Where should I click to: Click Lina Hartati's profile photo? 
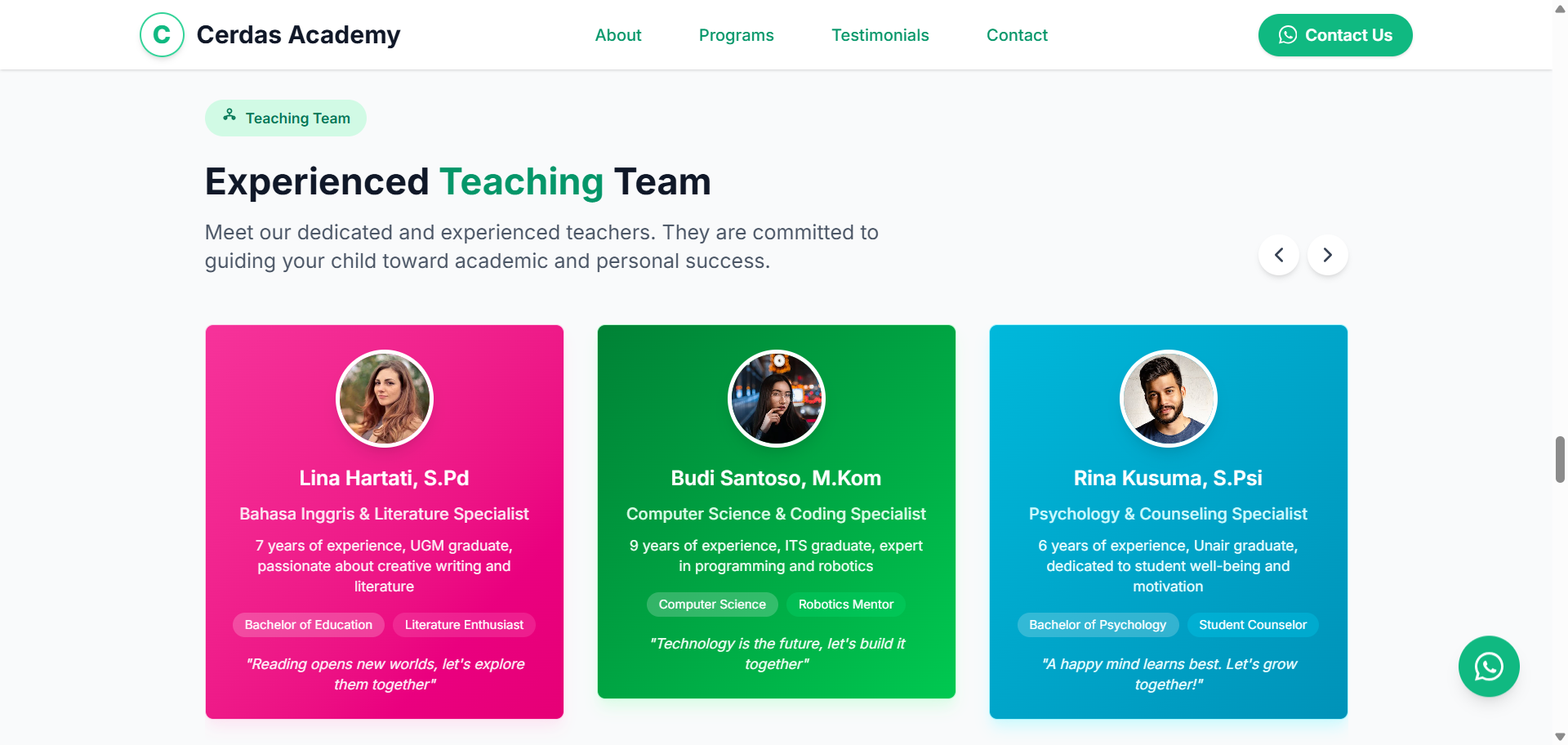pos(384,399)
